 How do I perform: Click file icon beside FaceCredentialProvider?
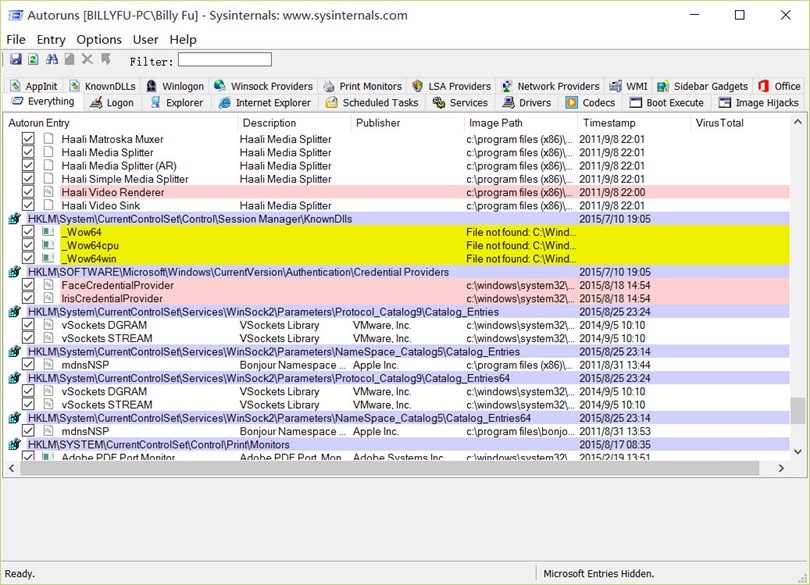(x=48, y=285)
